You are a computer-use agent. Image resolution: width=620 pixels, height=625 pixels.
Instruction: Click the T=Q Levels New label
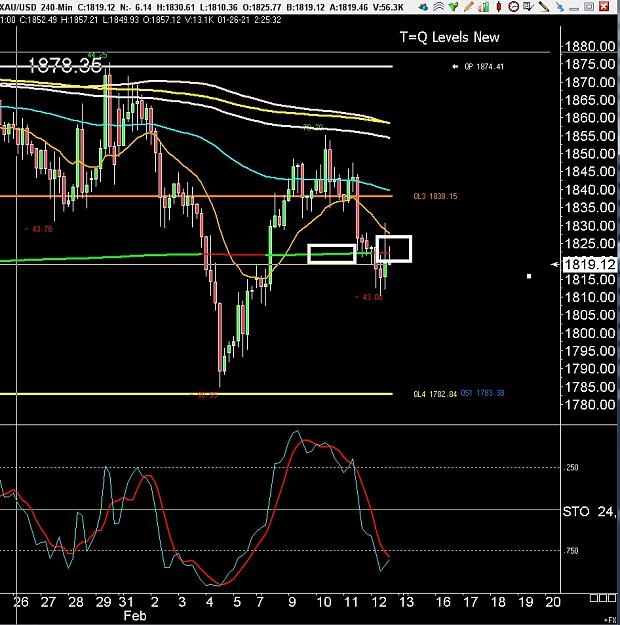pyautogui.click(x=449, y=37)
